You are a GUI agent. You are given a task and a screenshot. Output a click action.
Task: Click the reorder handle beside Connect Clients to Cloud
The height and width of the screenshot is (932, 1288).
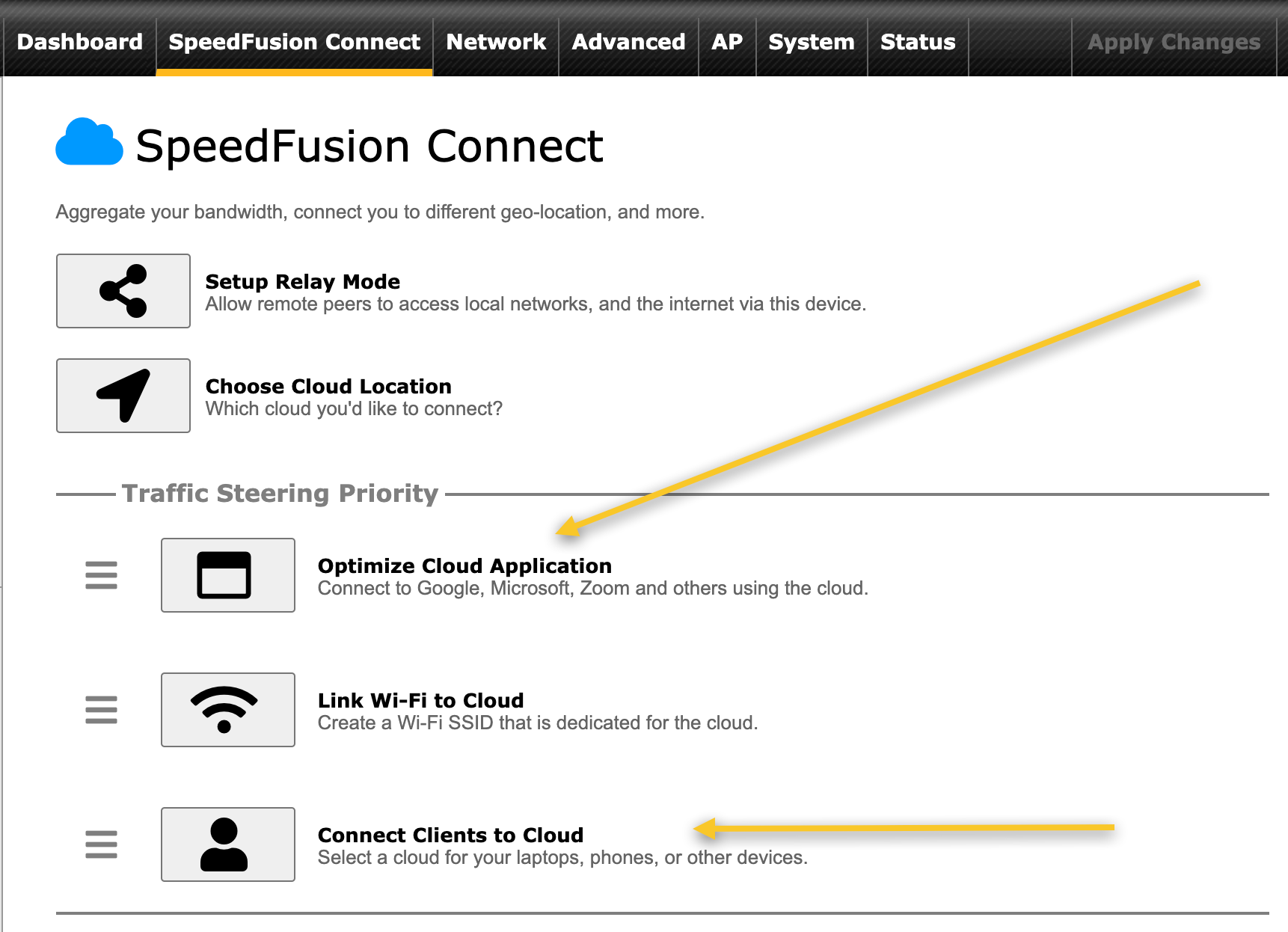tap(101, 844)
